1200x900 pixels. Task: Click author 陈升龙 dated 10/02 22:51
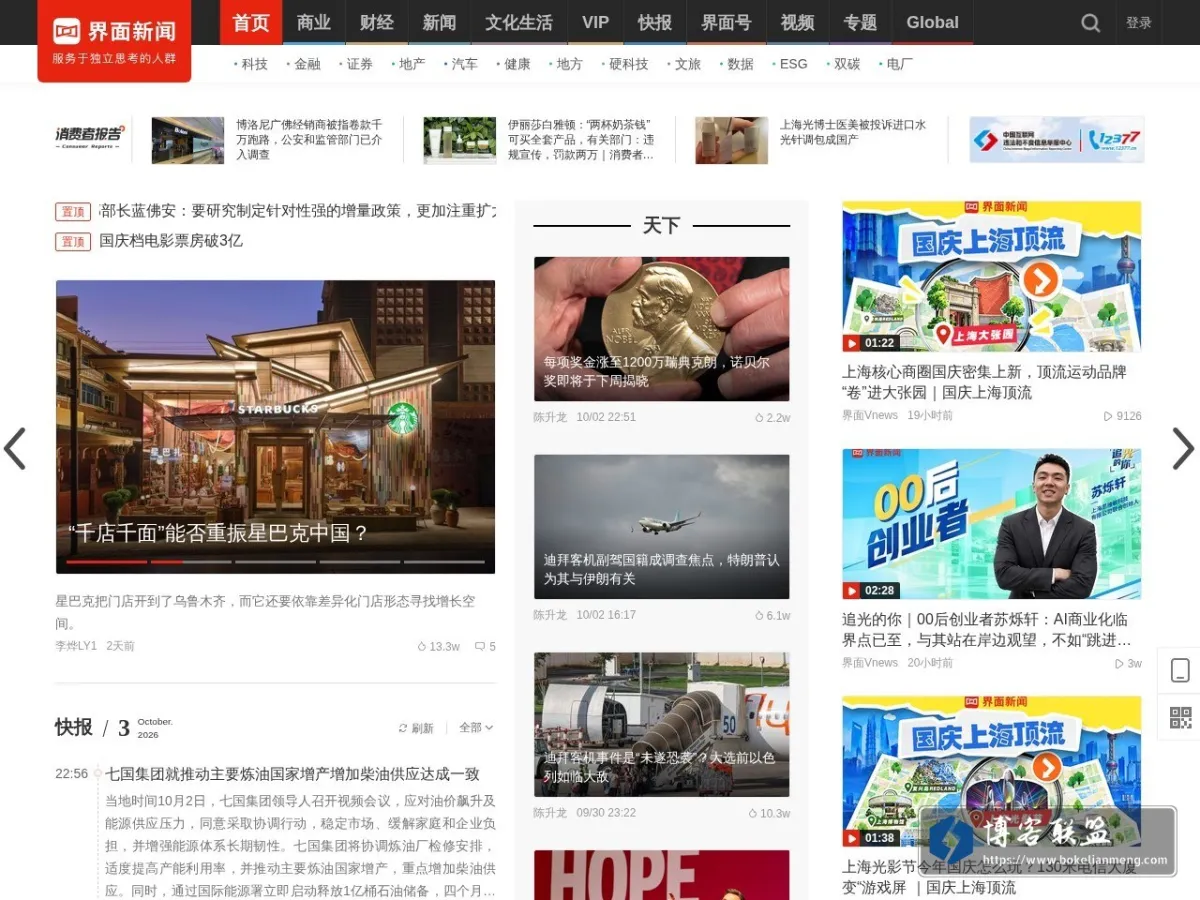(x=550, y=418)
